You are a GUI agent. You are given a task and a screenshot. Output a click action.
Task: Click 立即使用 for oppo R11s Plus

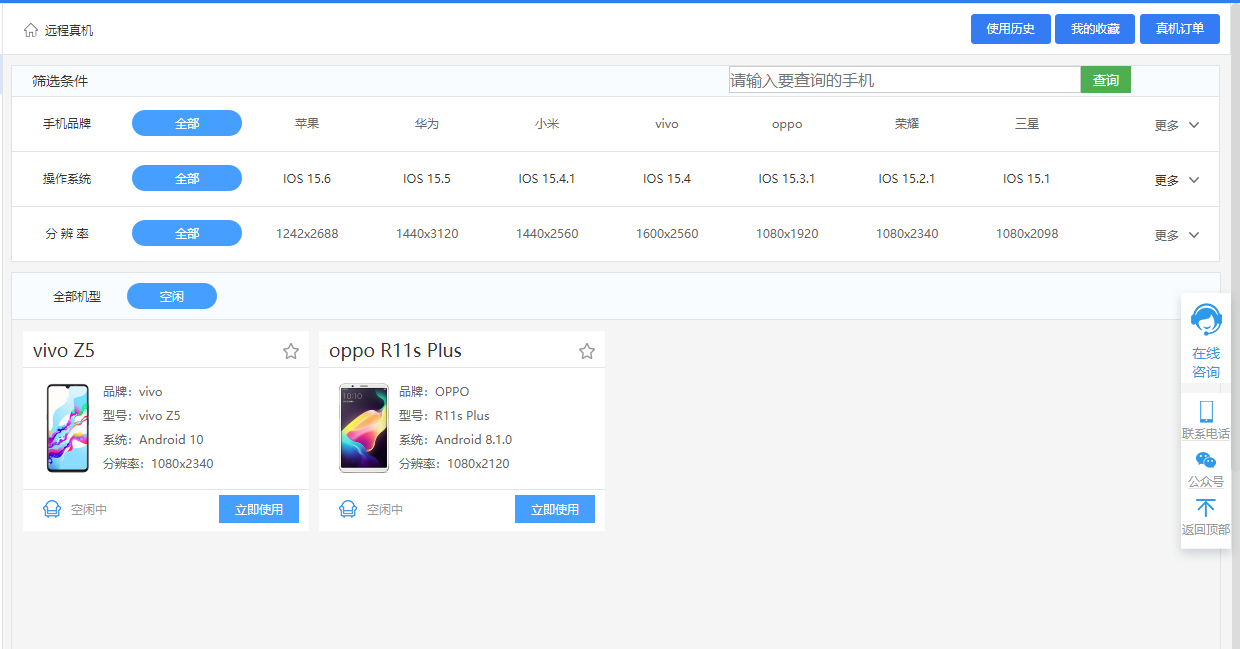555,509
